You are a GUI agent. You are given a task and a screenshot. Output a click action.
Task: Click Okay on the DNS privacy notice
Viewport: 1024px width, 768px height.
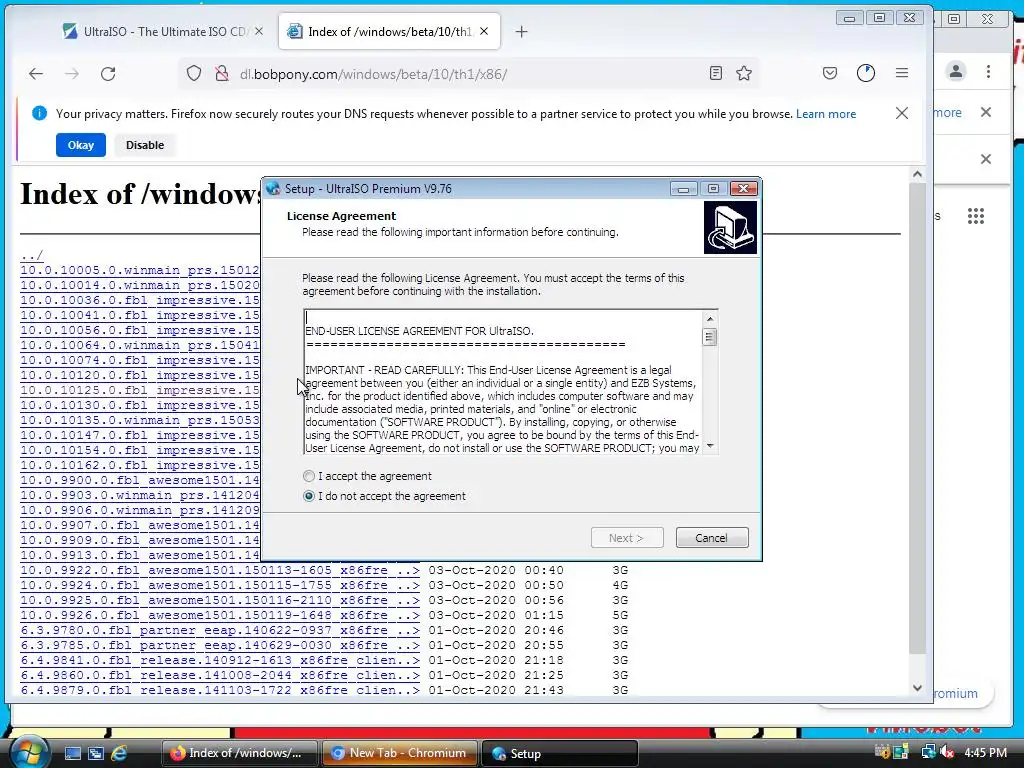pos(81,145)
